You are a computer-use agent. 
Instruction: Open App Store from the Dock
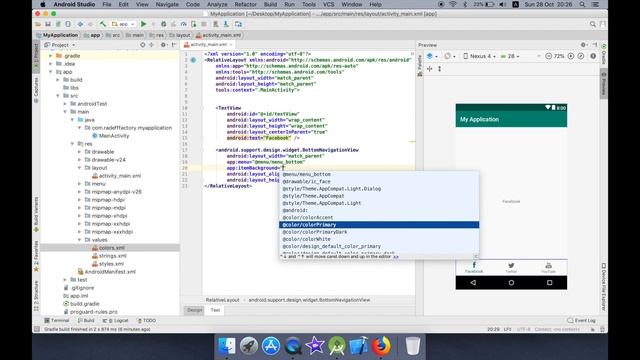(x=271, y=346)
